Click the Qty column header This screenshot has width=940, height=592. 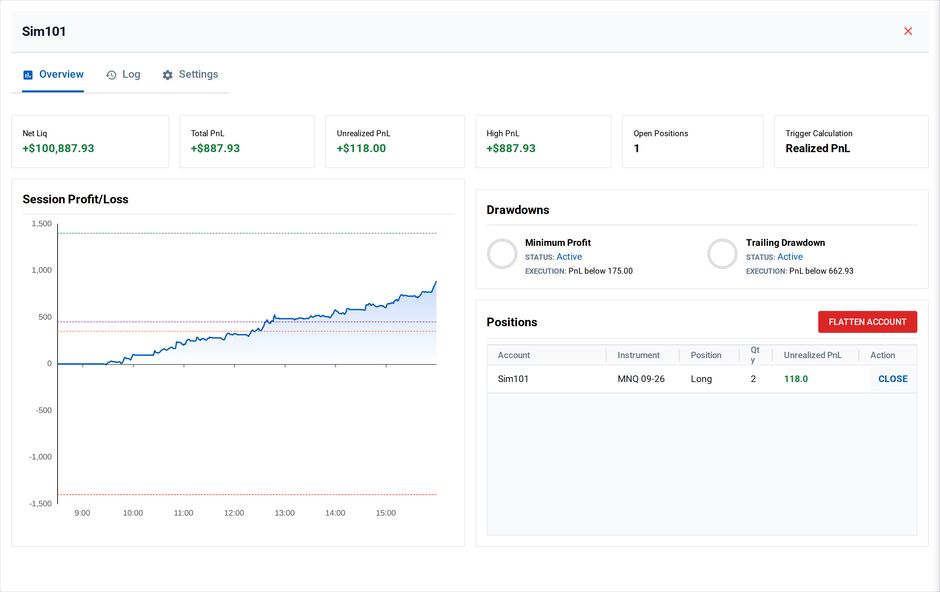755,355
